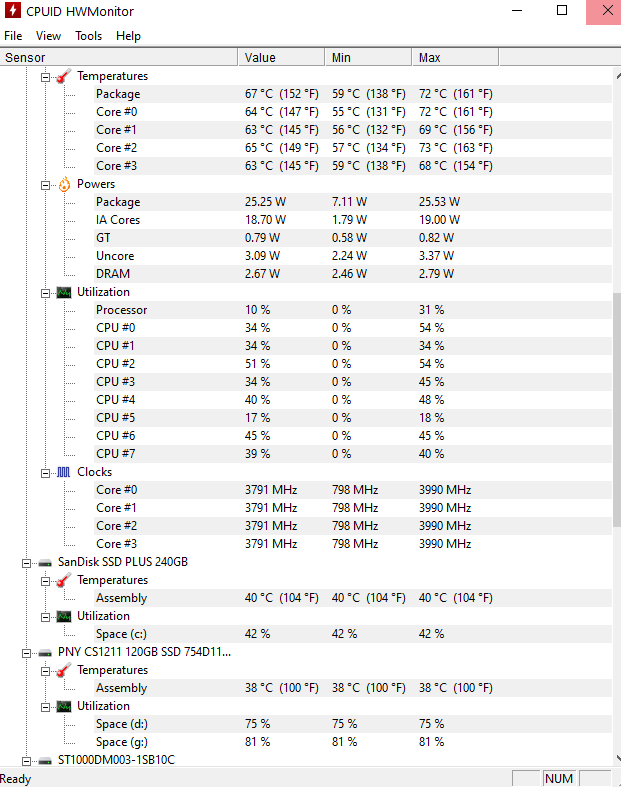Collapse the PNY CS1211 drive node
This screenshot has height=787, width=621.
click(x=27, y=652)
